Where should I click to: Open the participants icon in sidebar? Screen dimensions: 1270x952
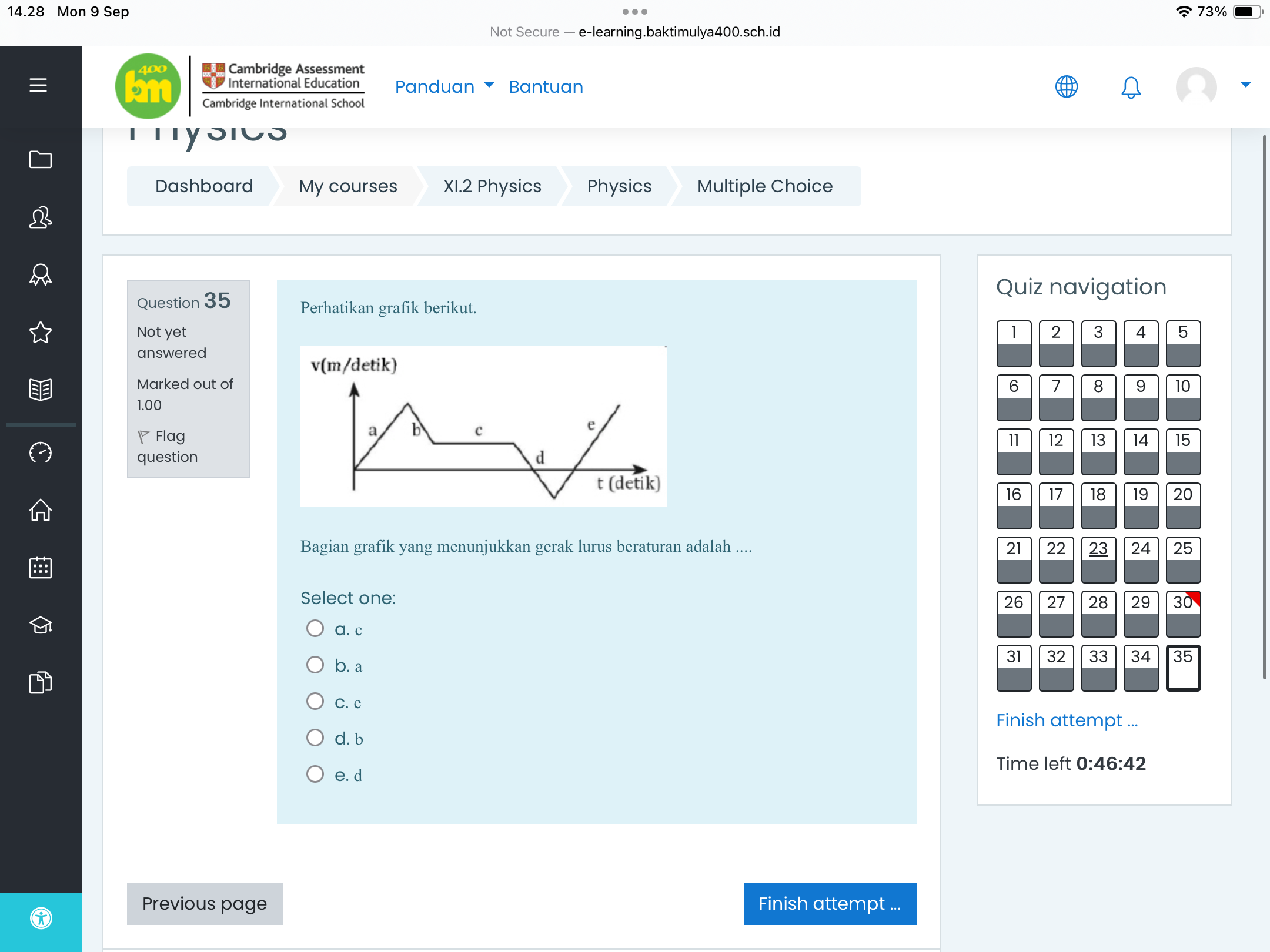(x=41, y=217)
